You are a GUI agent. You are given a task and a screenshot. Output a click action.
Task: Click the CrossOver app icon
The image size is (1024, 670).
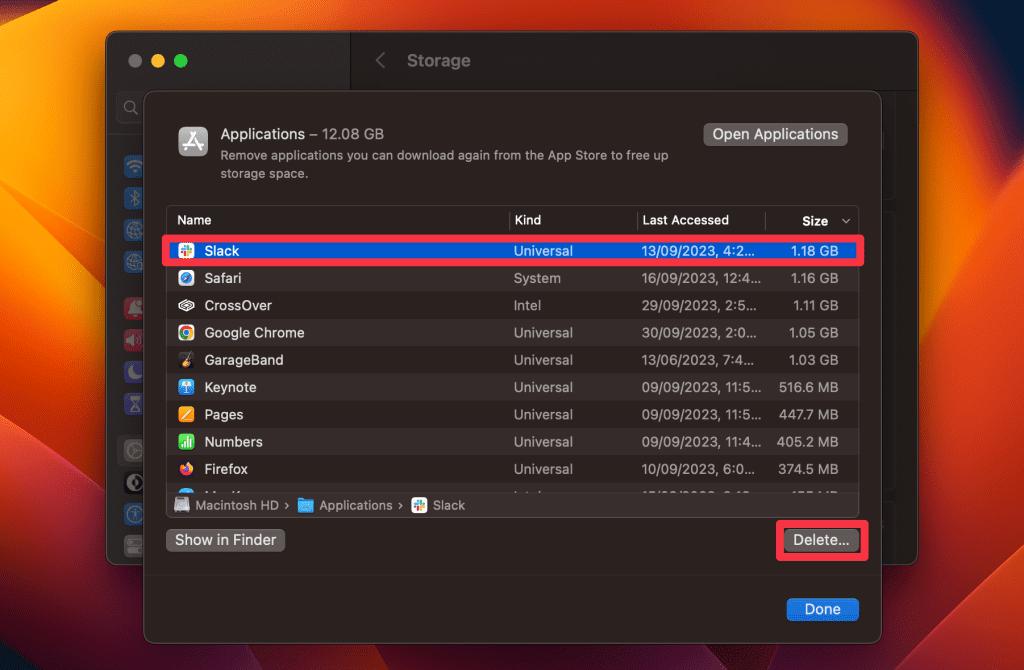pyautogui.click(x=186, y=306)
